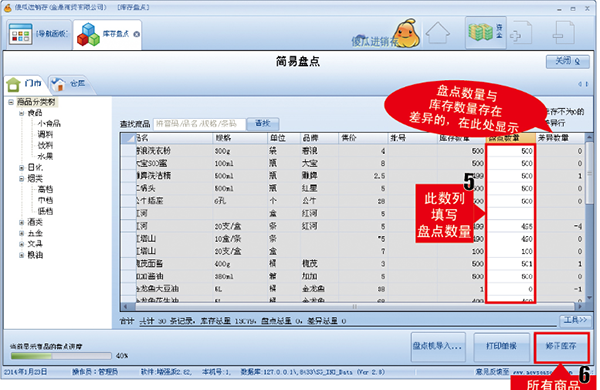600x390 pixels.
Task: Click the document with minus sign icon
Action: point(564,33)
